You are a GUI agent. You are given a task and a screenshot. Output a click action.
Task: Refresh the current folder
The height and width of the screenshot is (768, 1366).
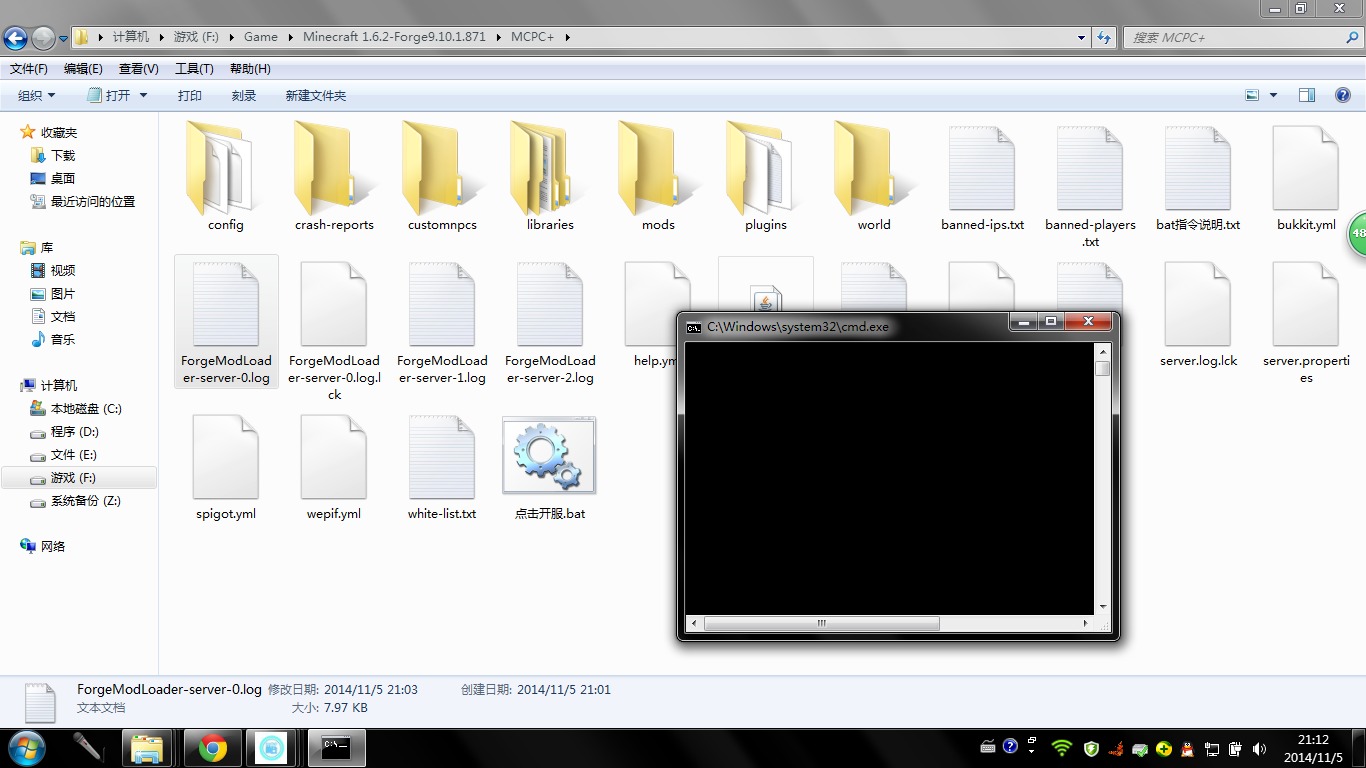(x=1104, y=37)
